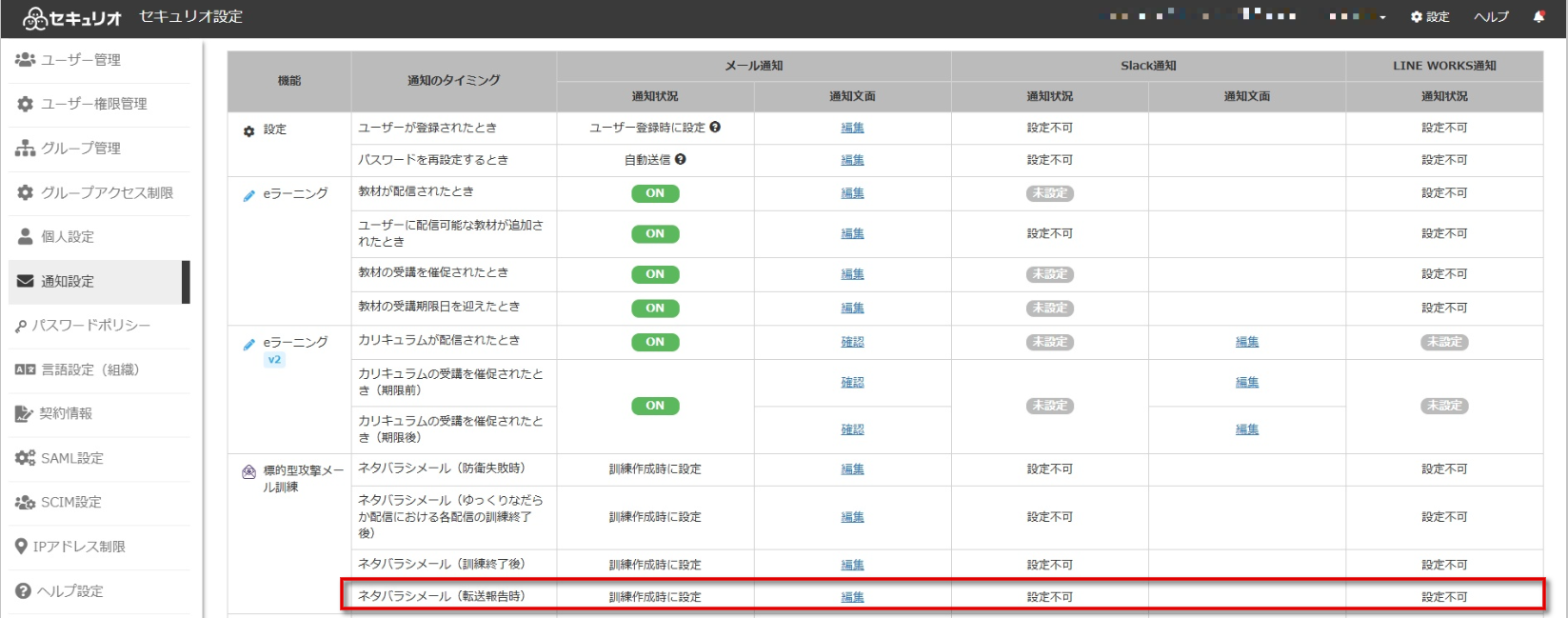Click セキュリオ設定 title text
The width and height of the screenshot is (1568, 618).
(x=190, y=17)
